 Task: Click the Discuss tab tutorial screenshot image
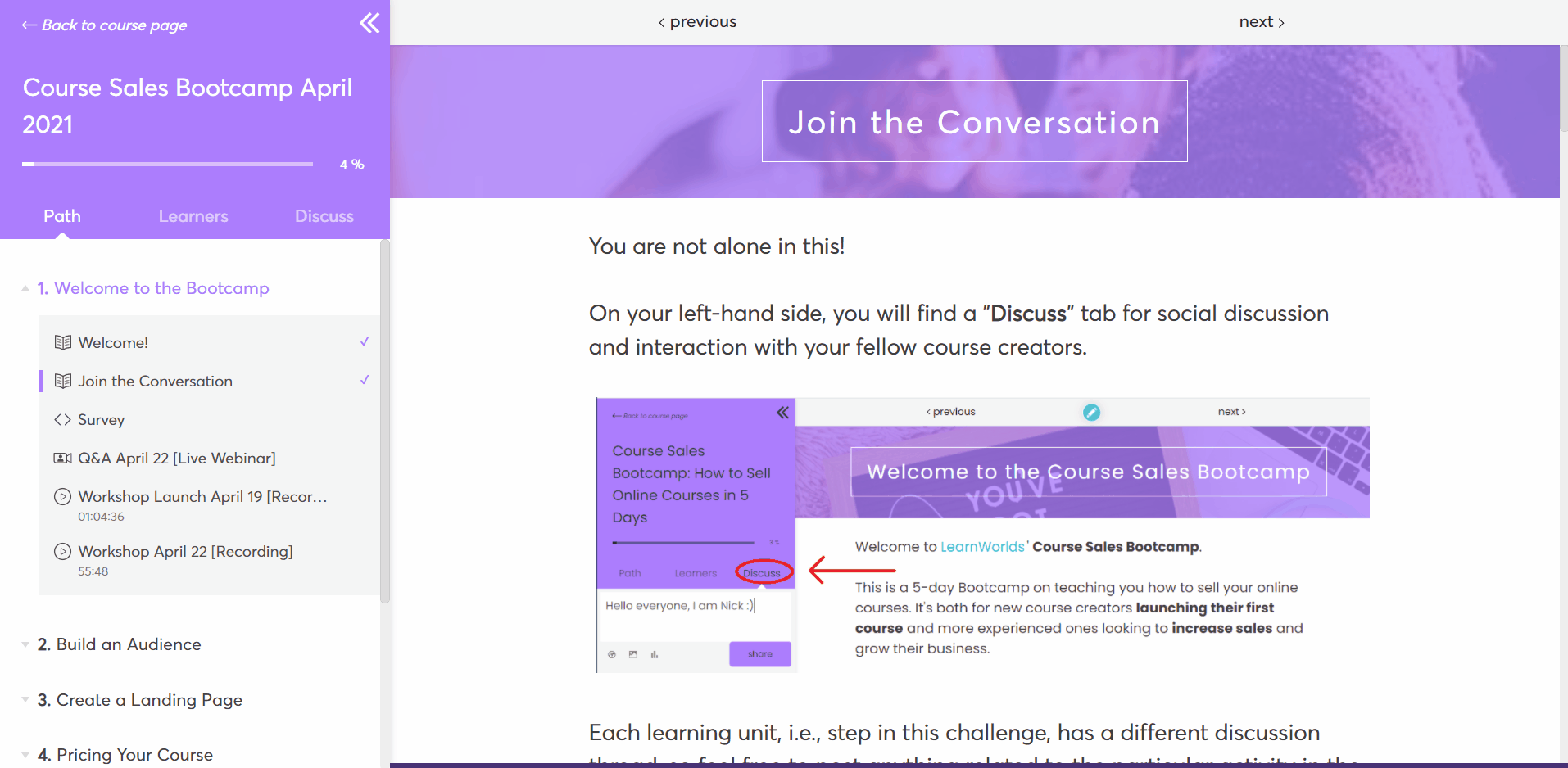pyautogui.click(x=982, y=535)
